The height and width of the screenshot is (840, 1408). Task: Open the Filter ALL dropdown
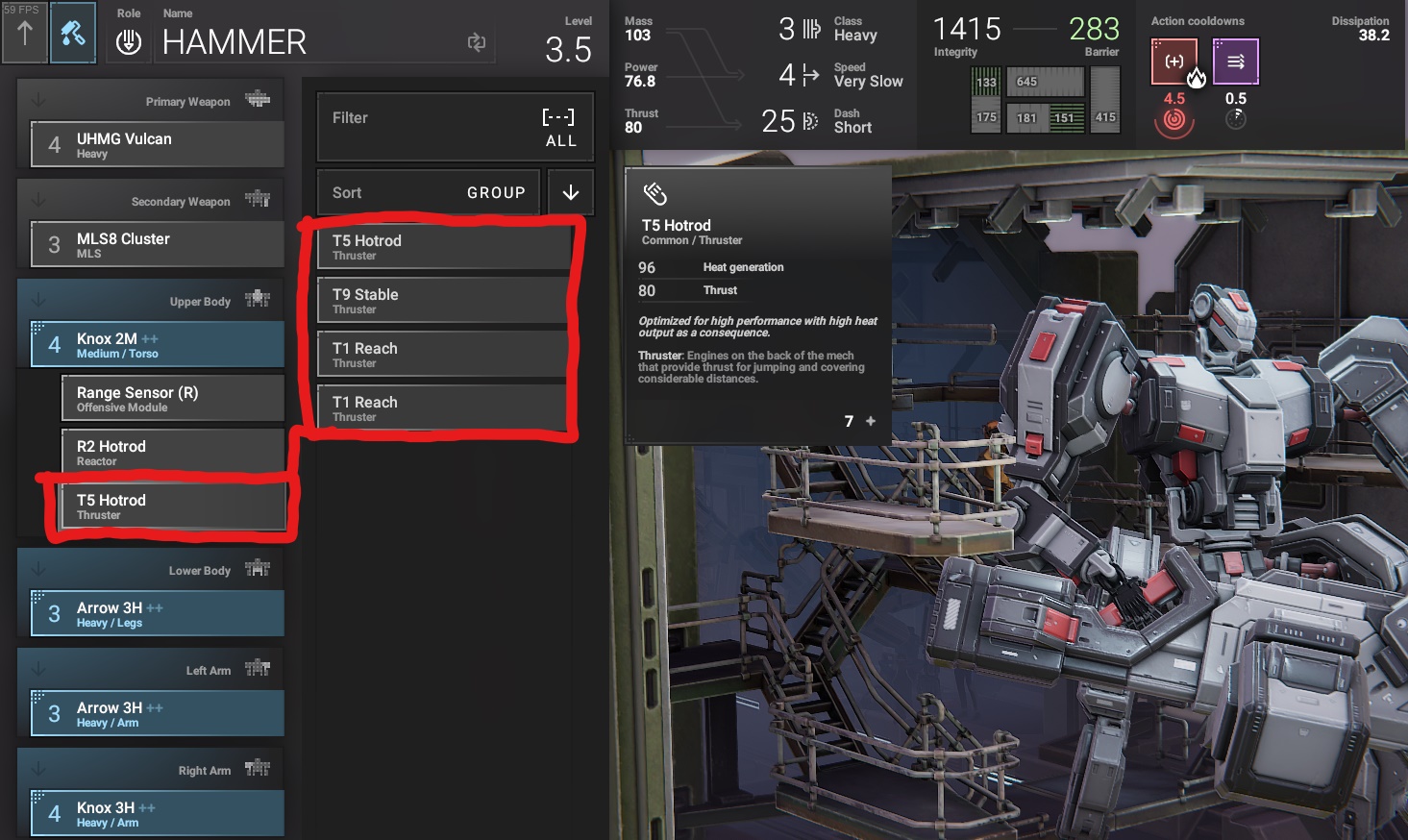point(456,127)
